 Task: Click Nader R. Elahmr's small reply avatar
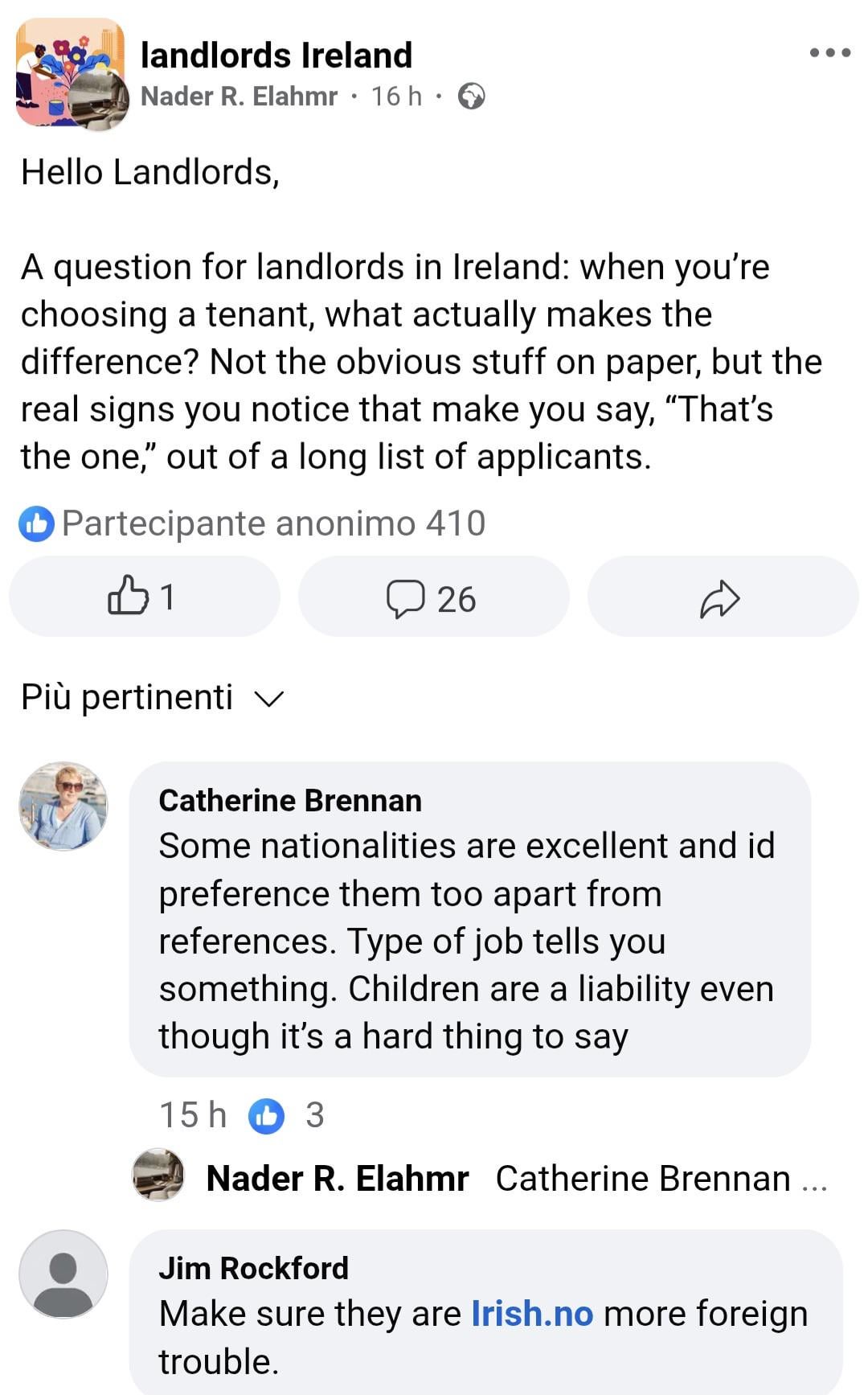click(x=158, y=1175)
